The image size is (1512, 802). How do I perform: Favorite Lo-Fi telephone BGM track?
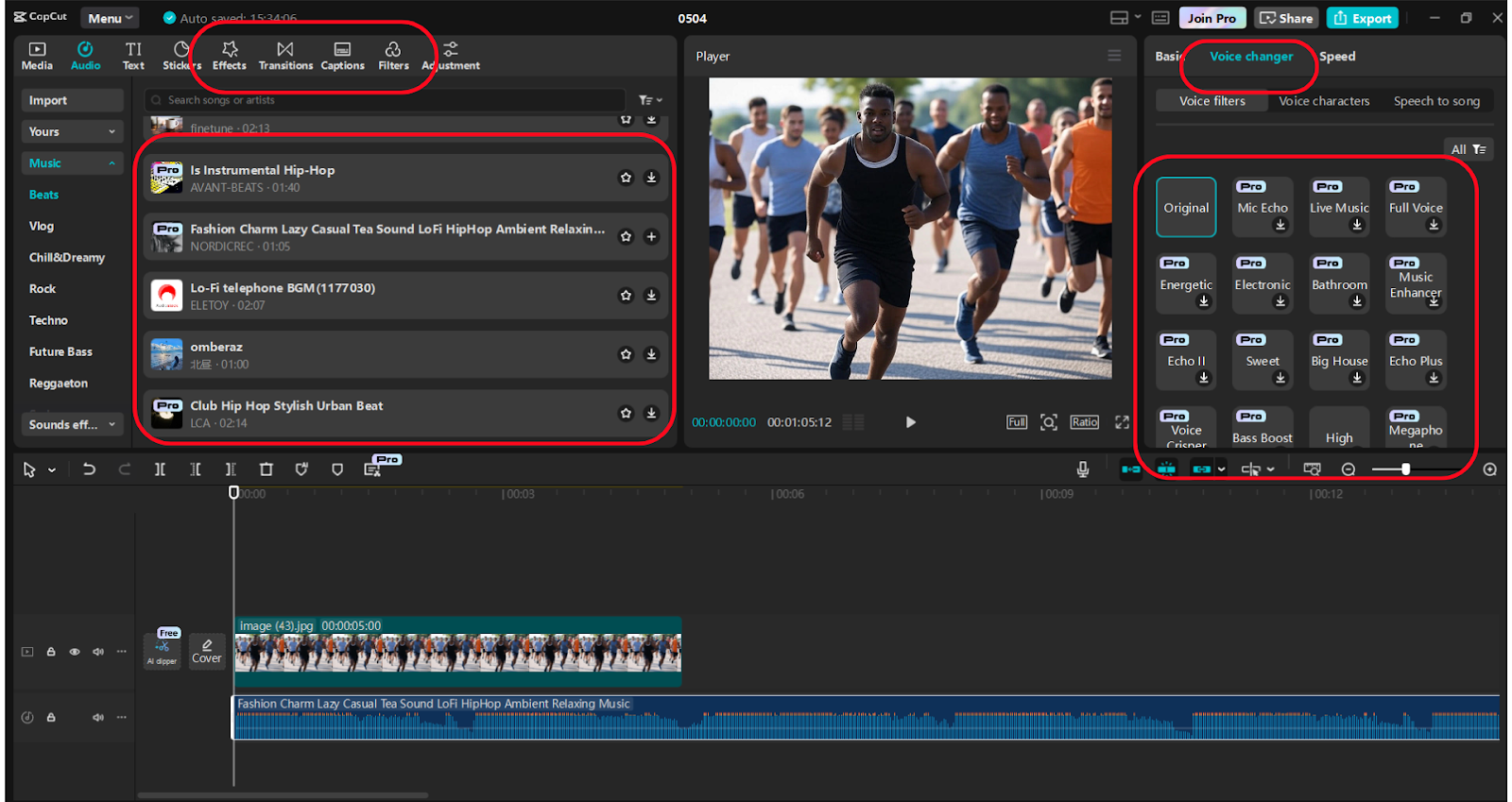[x=626, y=296]
